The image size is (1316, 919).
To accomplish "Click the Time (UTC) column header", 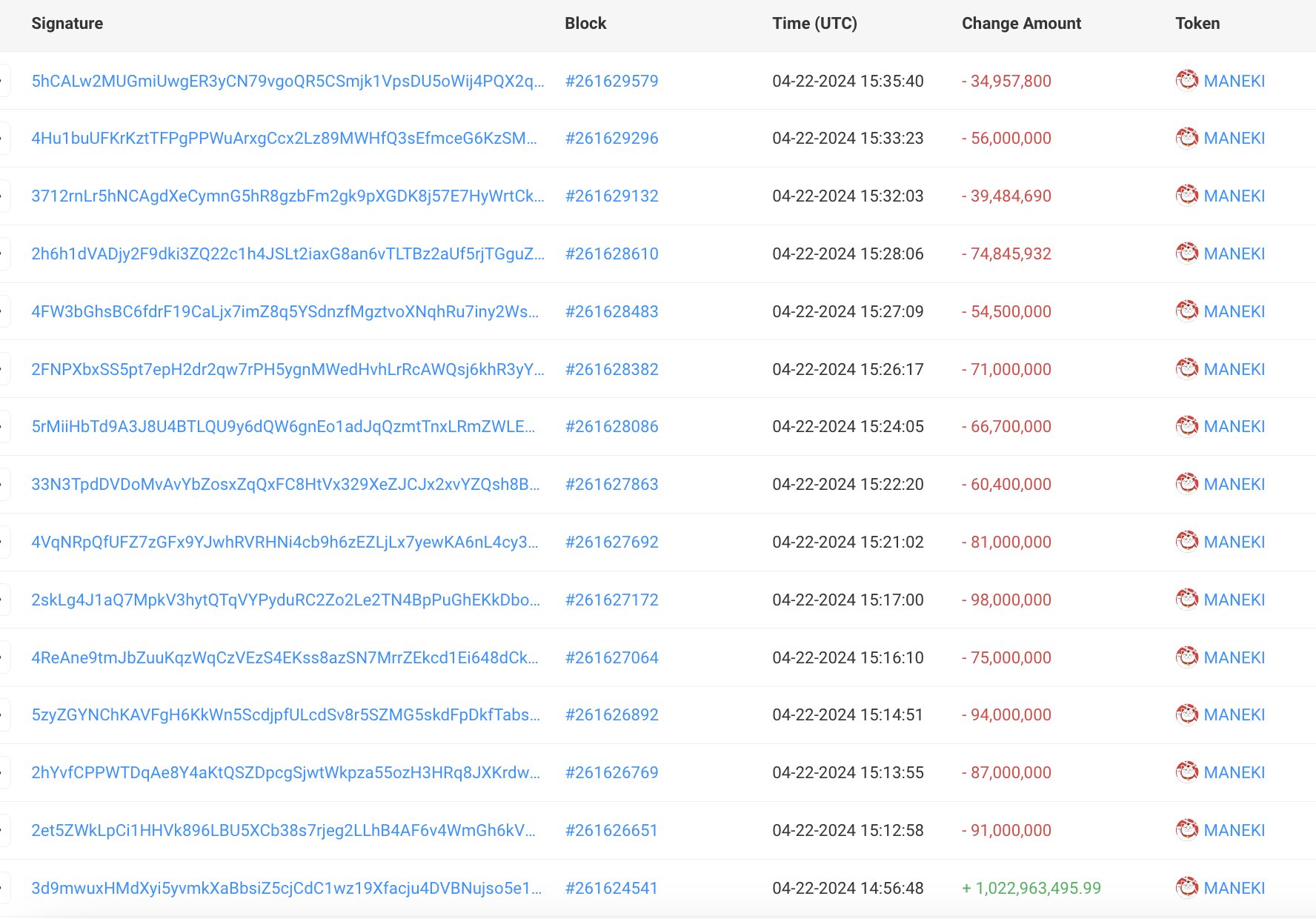I will point(814,24).
